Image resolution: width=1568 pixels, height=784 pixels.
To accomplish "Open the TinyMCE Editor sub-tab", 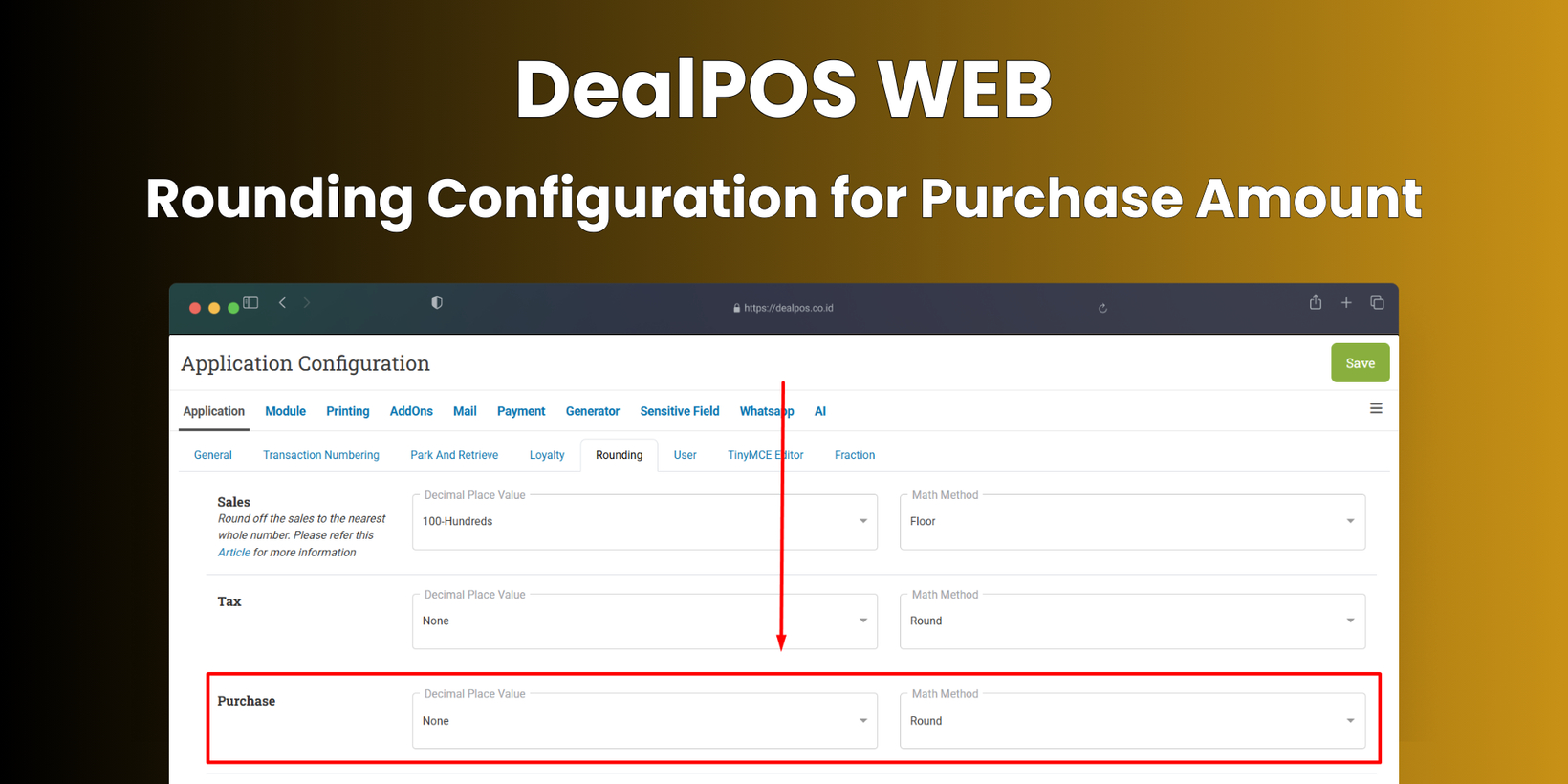I will 765,455.
